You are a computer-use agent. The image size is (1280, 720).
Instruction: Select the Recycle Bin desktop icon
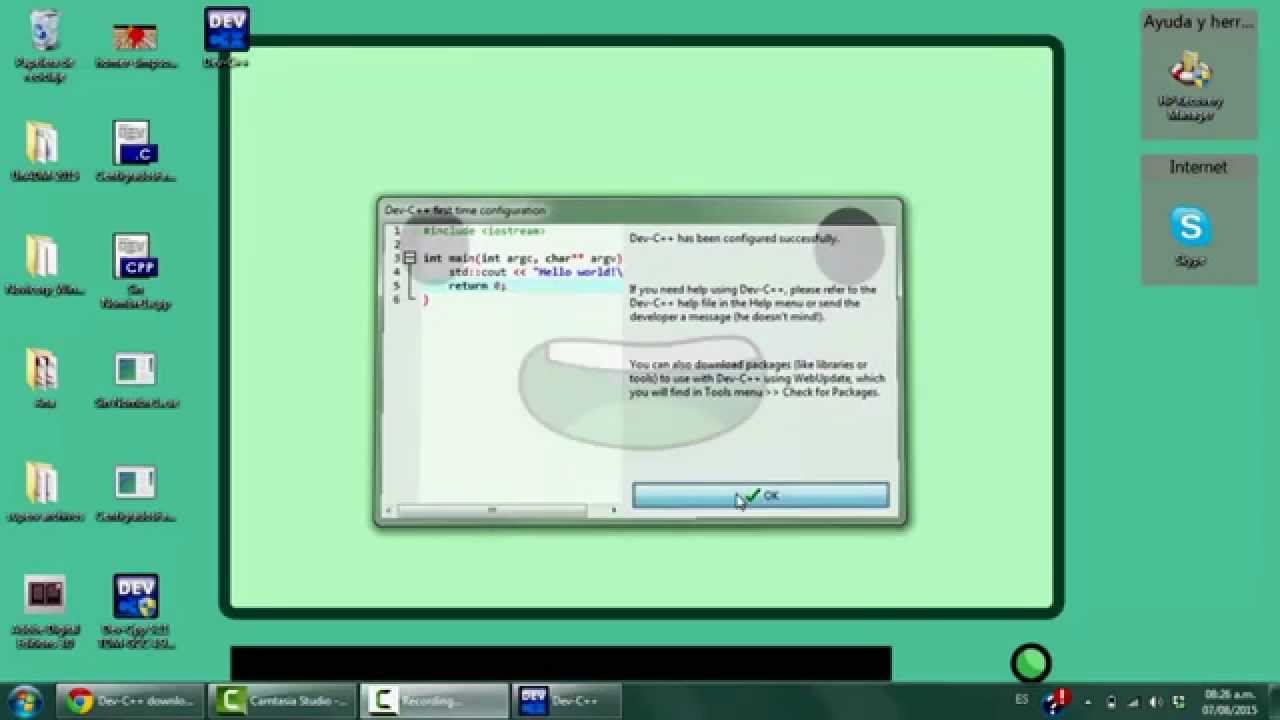(44, 44)
